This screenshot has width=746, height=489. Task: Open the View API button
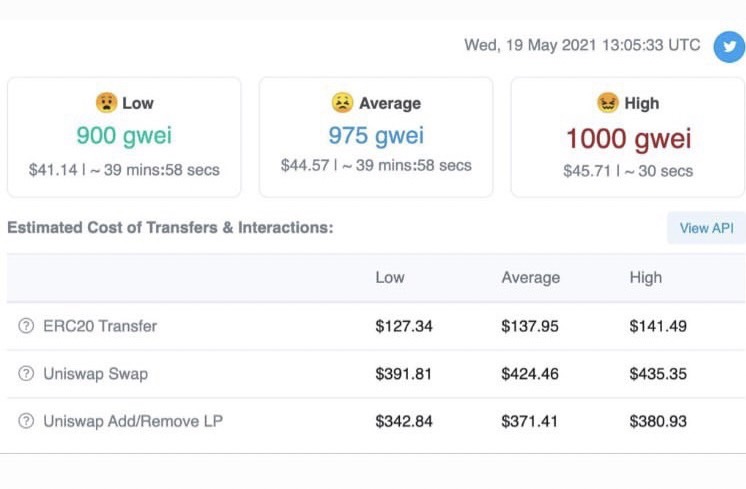pos(707,228)
